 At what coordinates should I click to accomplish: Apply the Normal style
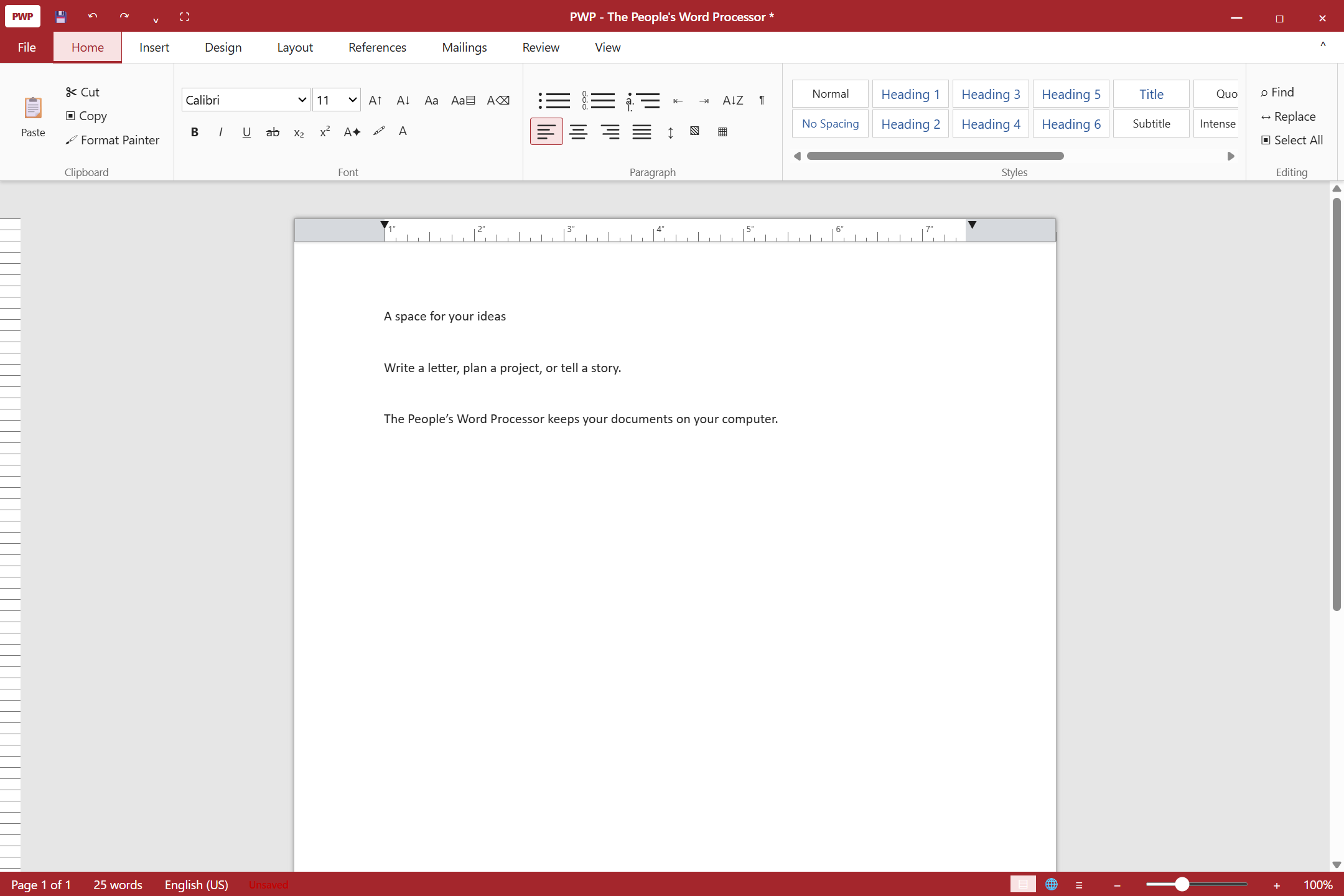pos(830,94)
